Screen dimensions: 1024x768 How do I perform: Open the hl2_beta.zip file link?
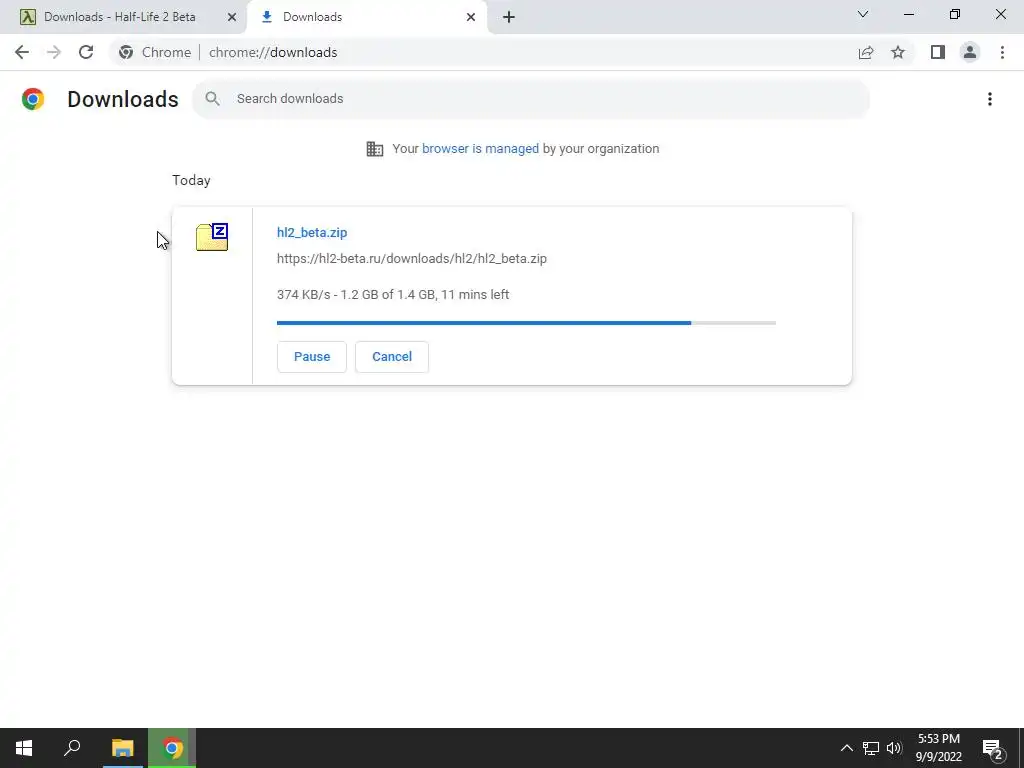pyautogui.click(x=312, y=232)
